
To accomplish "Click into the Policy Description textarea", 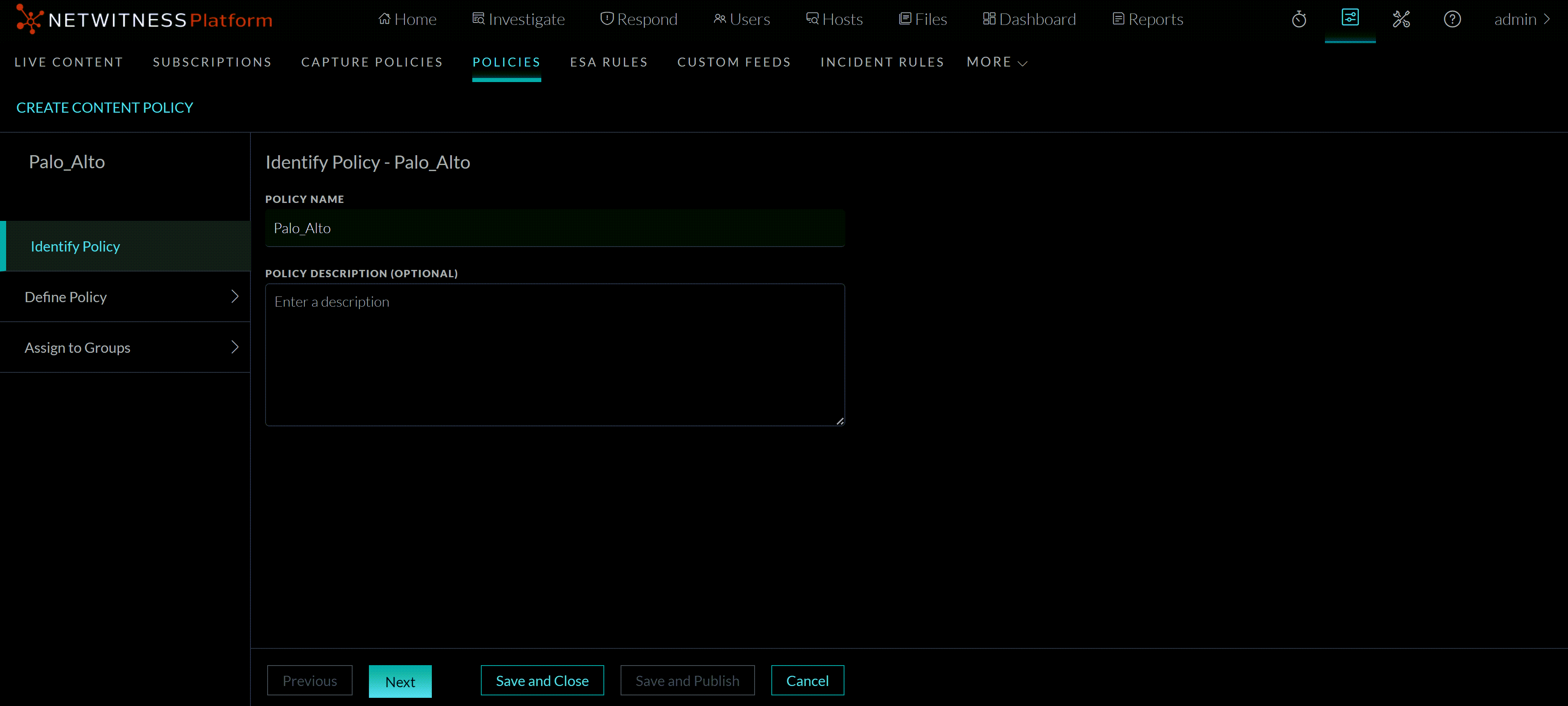I will [x=554, y=354].
